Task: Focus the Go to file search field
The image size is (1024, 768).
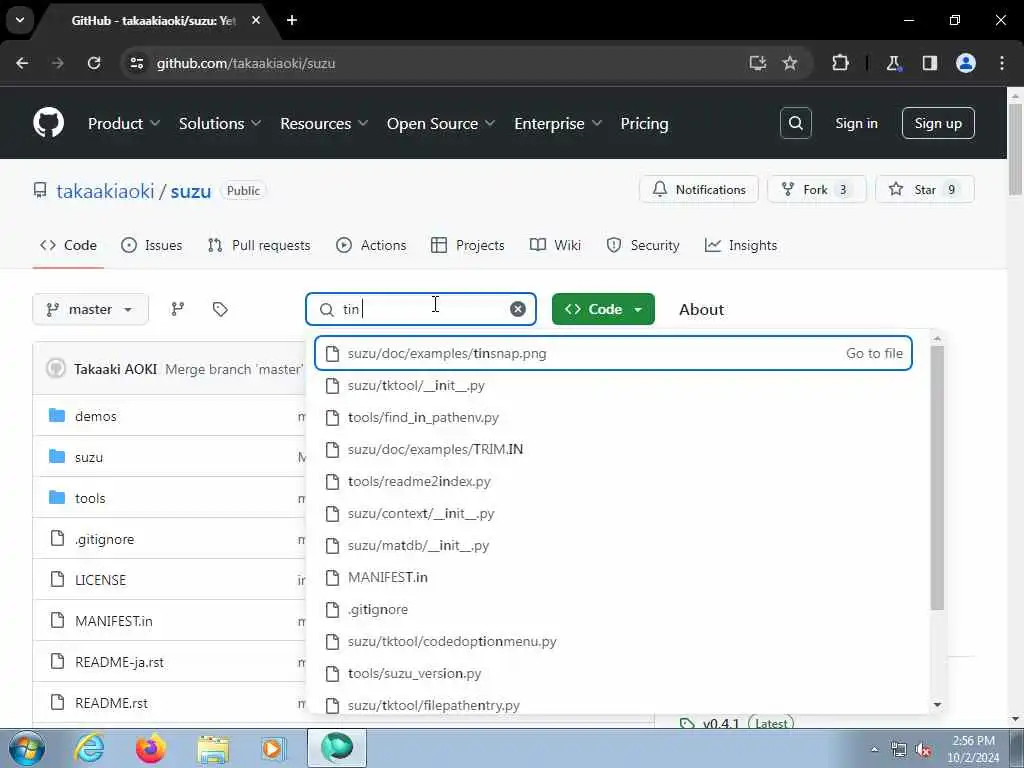Action: 421,309
